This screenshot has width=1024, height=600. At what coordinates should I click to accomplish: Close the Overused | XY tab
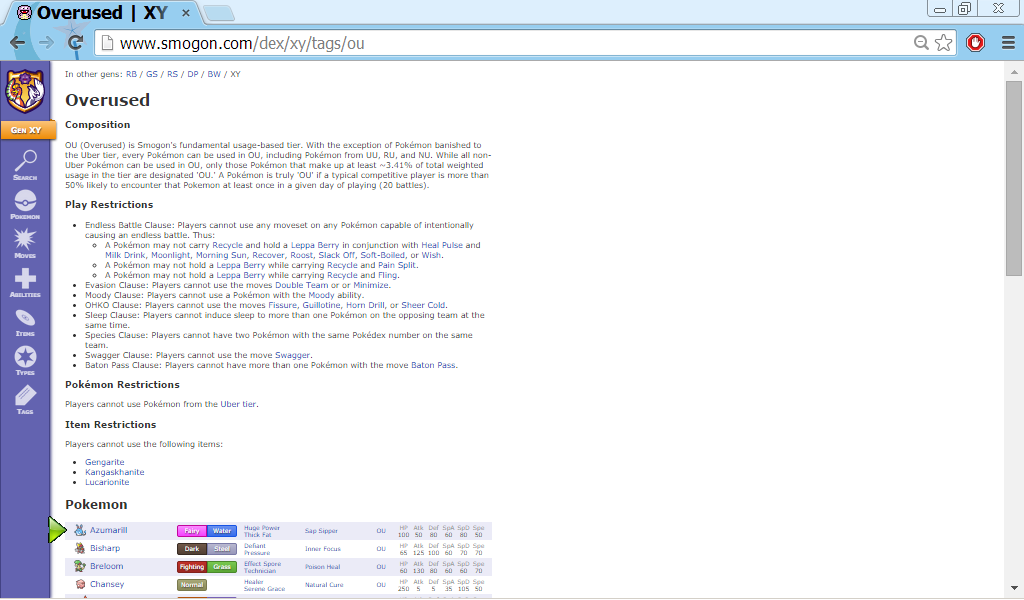click(186, 12)
